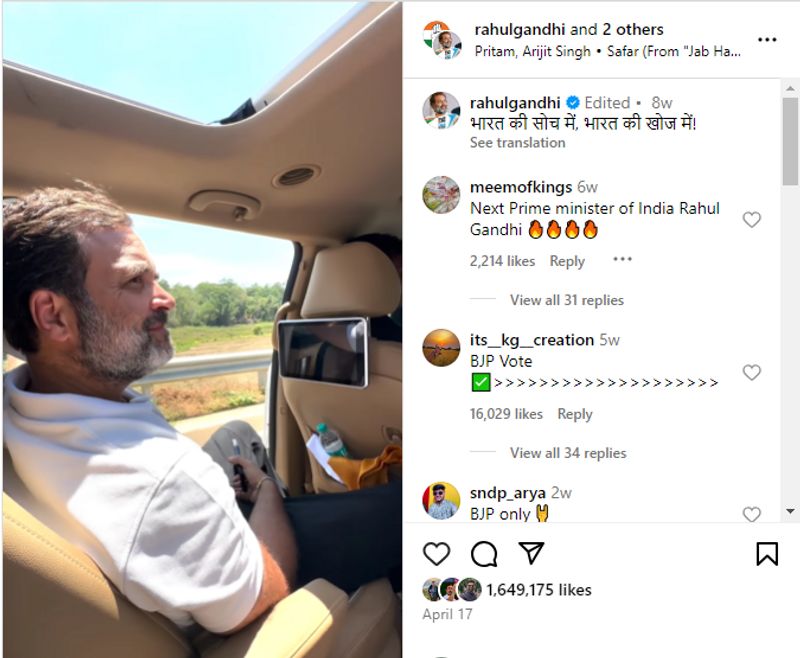Image resolution: width=800 pixels, height=658 pixels.
Task: Open sndp_arya profile picture
Action: click(441, 501)
